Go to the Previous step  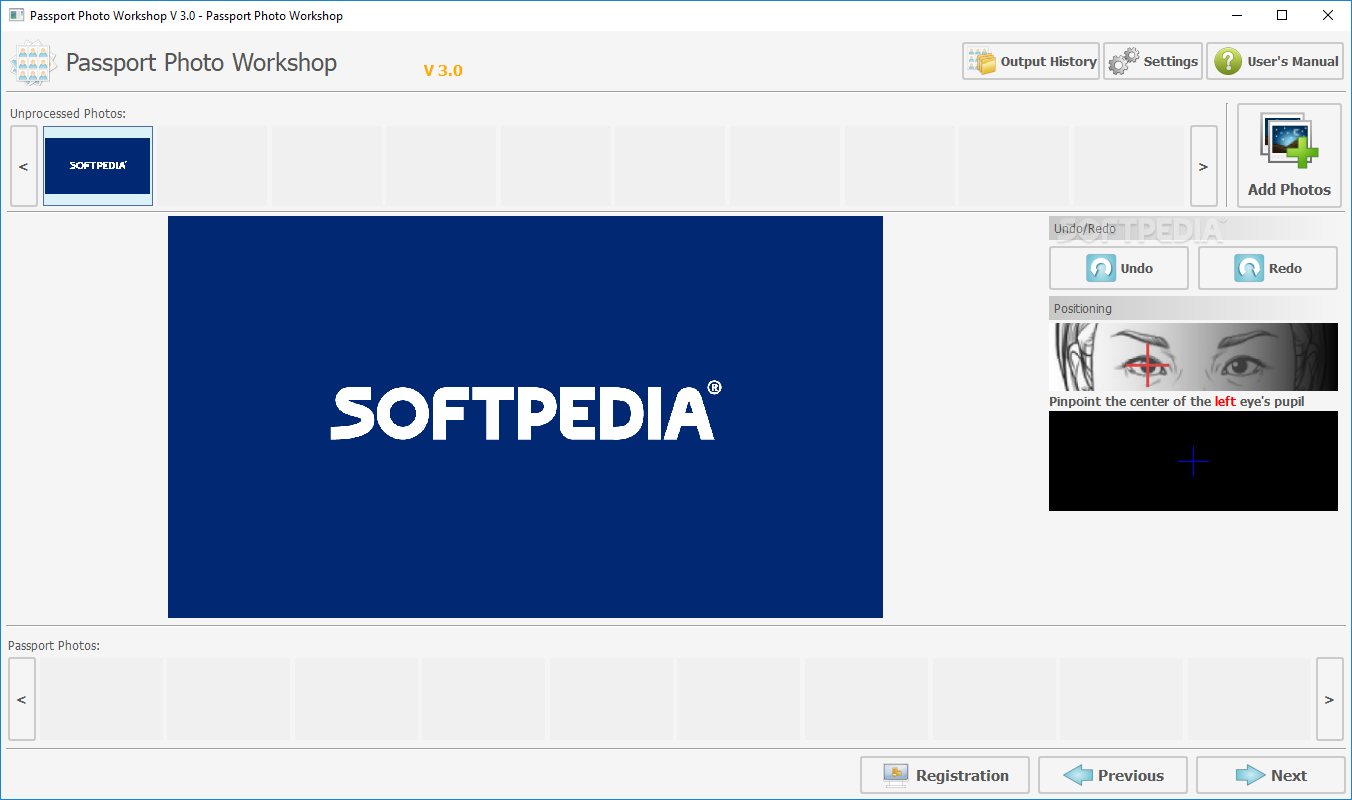[x=1114, y=775]
